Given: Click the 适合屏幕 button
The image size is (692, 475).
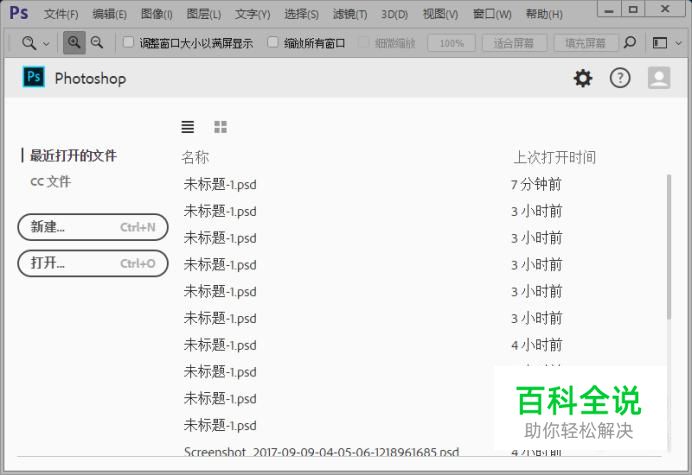Looking at the screenshot, I should (514, 43).
